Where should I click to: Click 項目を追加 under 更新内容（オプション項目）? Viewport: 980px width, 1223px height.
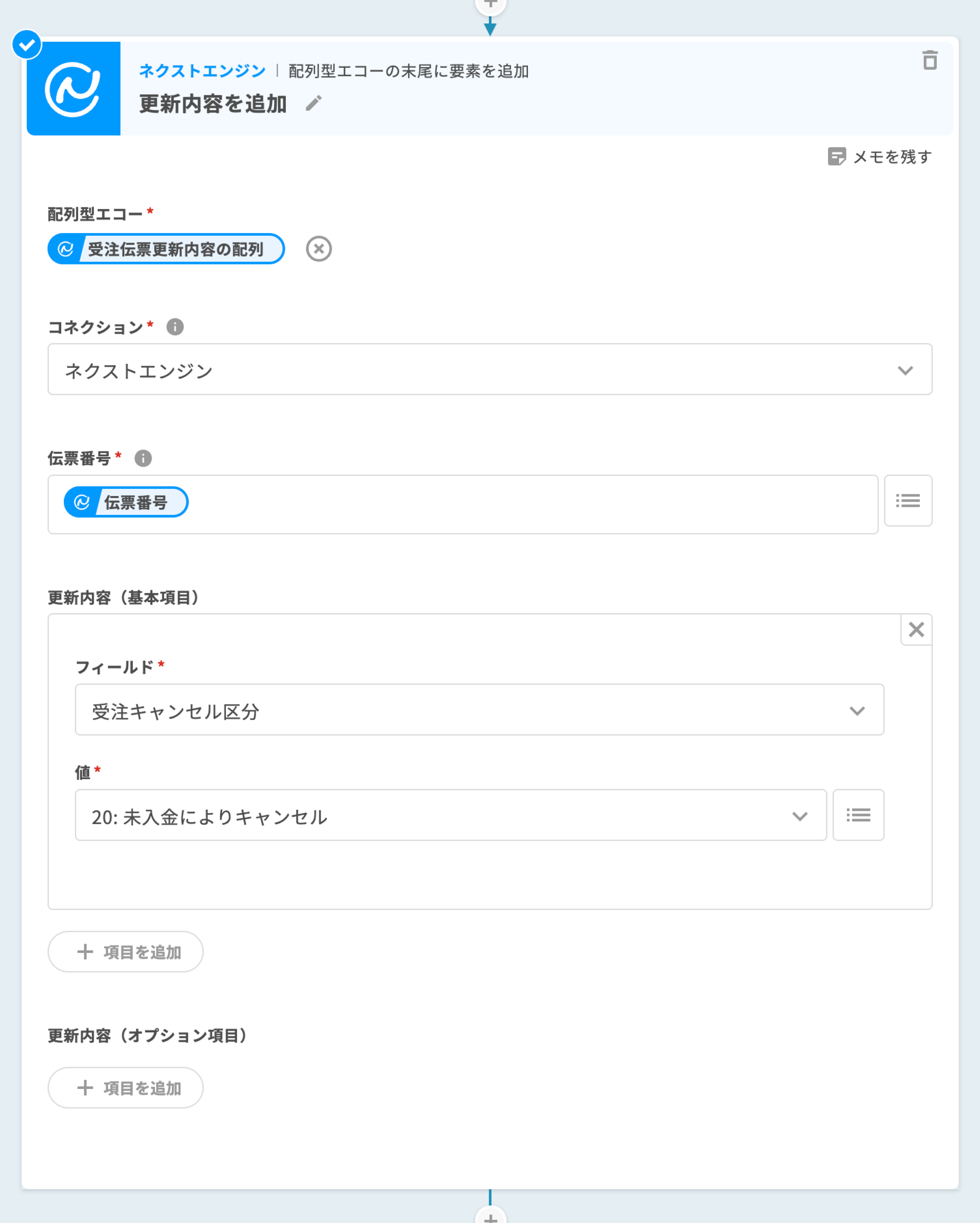(x=126, y=1088)
